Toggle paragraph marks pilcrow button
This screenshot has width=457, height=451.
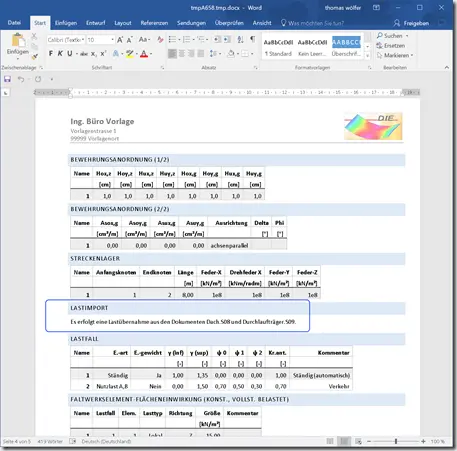tap(253, 39)
